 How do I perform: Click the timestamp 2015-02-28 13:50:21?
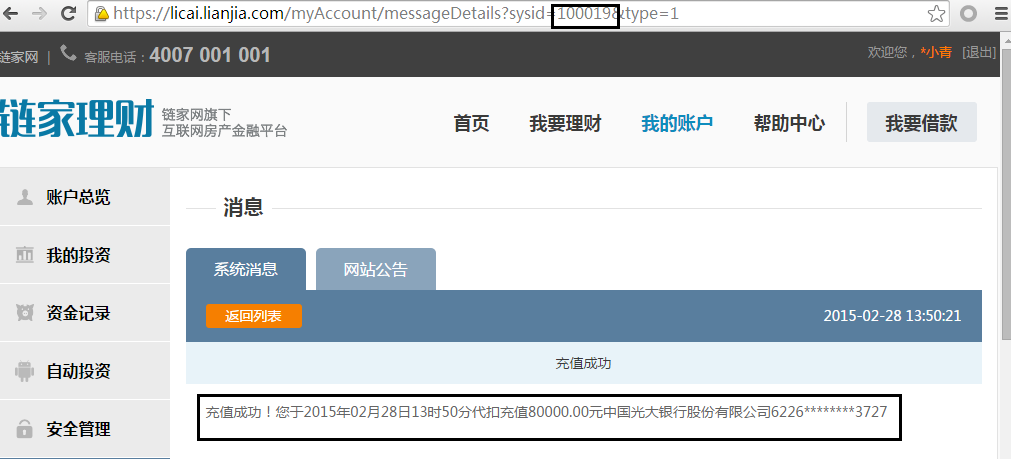pyautogui.click(x=892, y=317)
